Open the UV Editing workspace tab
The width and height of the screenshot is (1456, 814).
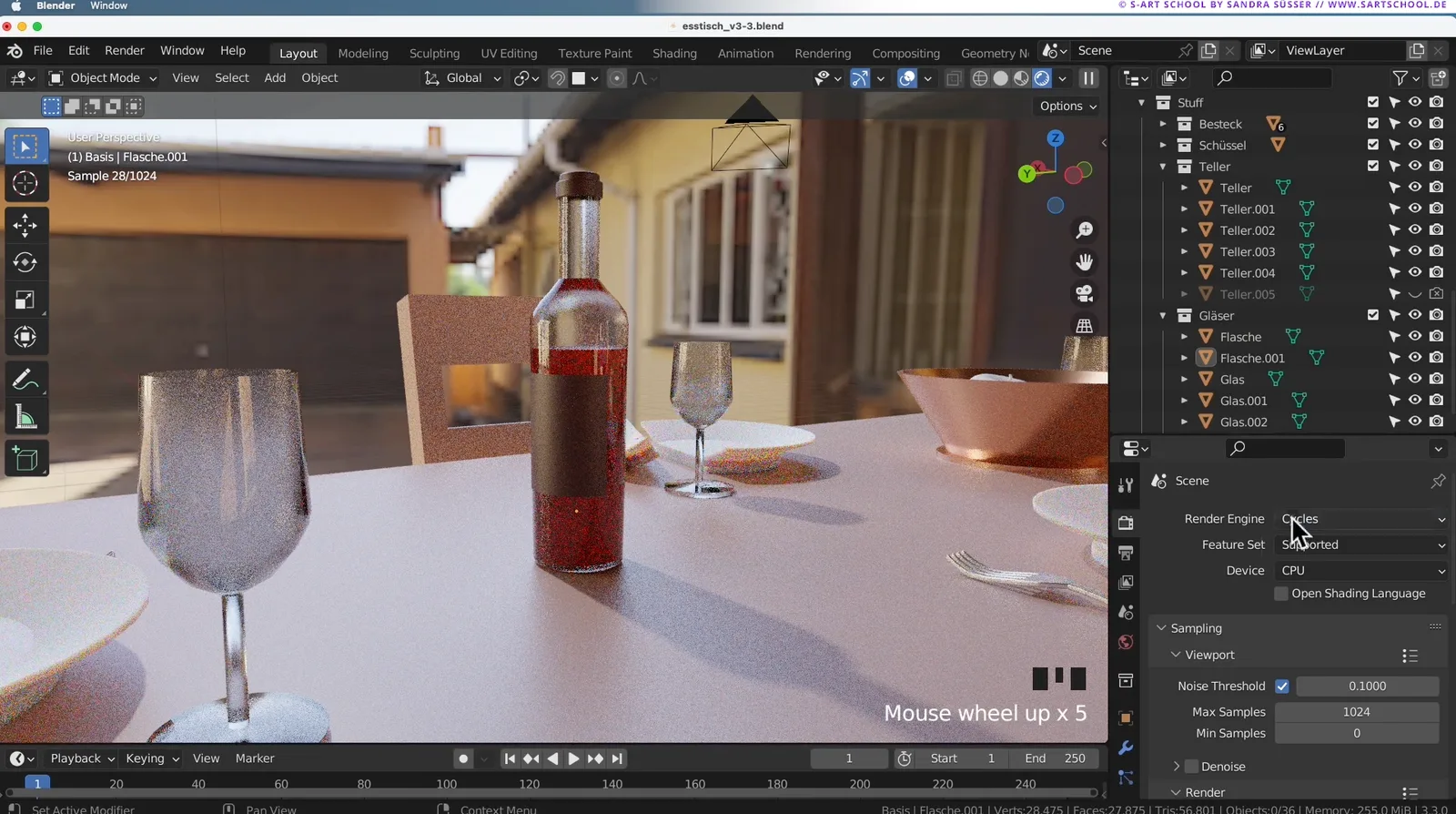(x=509, y=54)
